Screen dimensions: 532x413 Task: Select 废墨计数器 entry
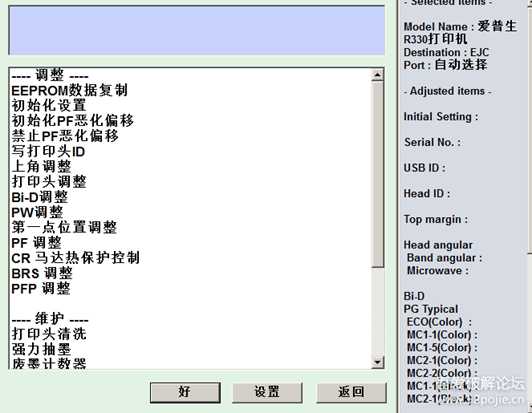pyautogui.click(x=49, y=363)
